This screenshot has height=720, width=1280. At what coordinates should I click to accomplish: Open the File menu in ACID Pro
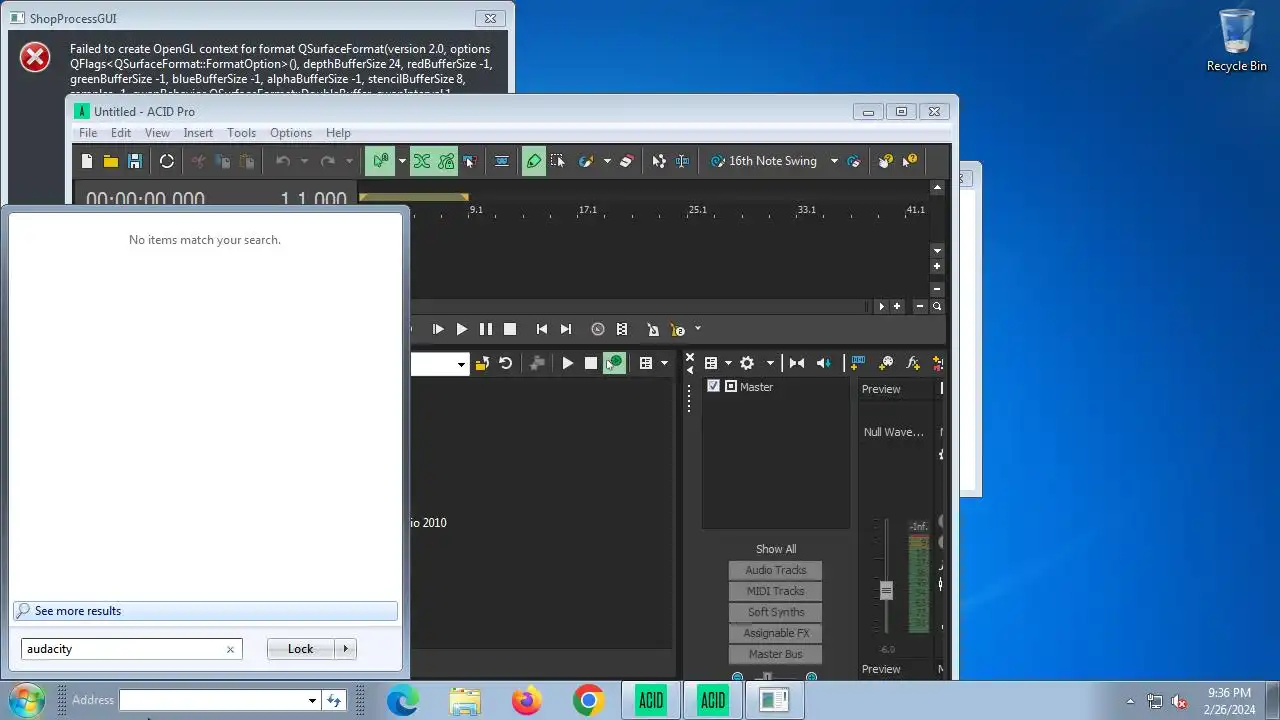click(88, 133)
